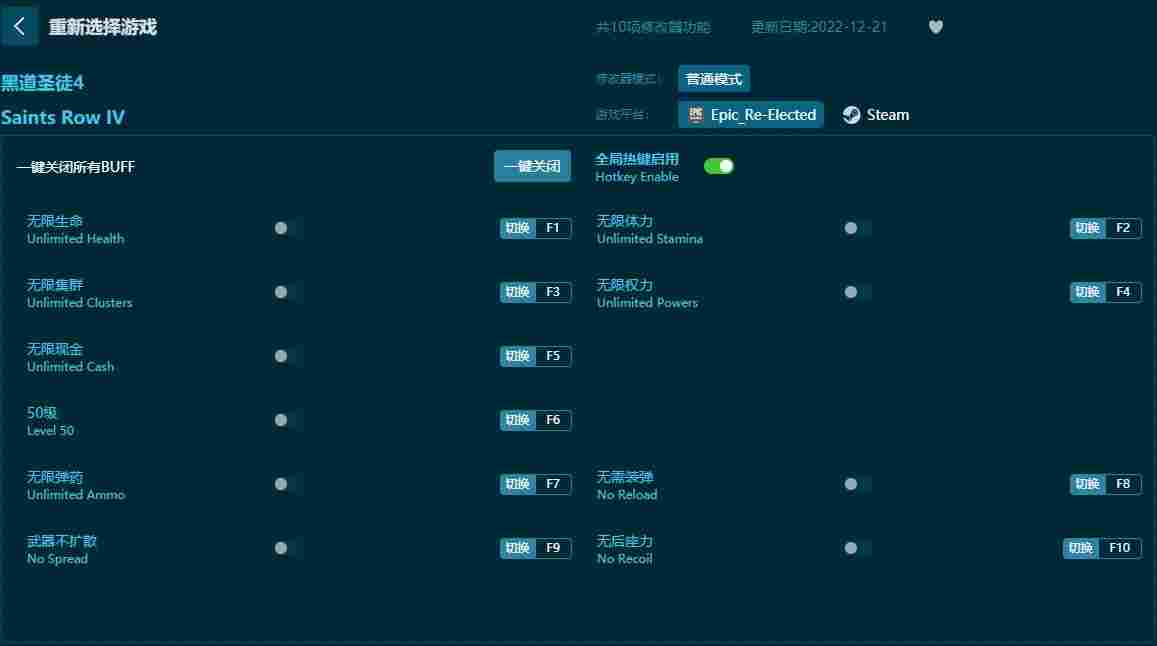The width and height of the screenshot is (1157, 646).
Task: Click the Steam logo icon
Action: [852, 114]
